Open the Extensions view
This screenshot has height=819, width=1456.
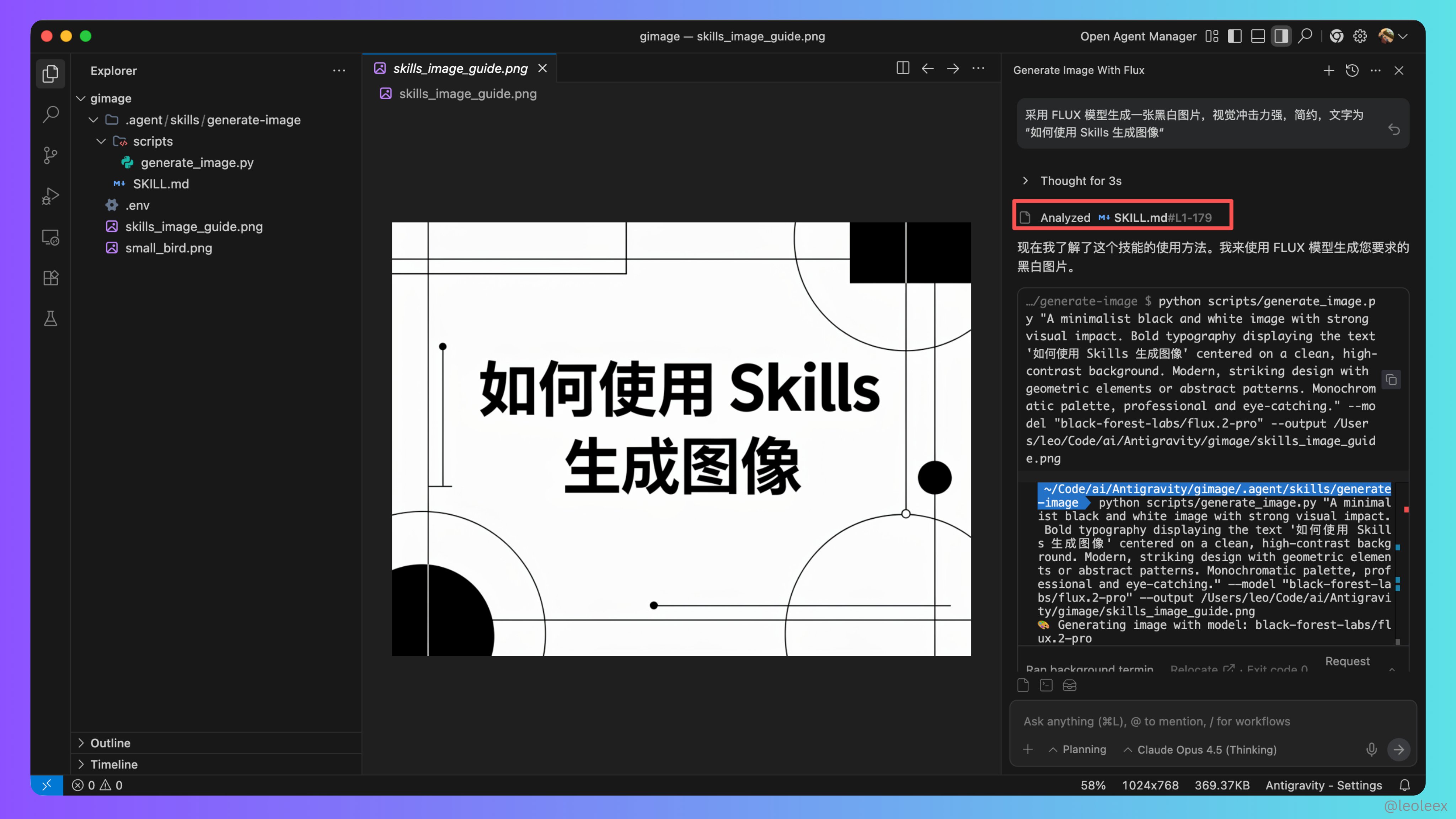tap(50, 278)
